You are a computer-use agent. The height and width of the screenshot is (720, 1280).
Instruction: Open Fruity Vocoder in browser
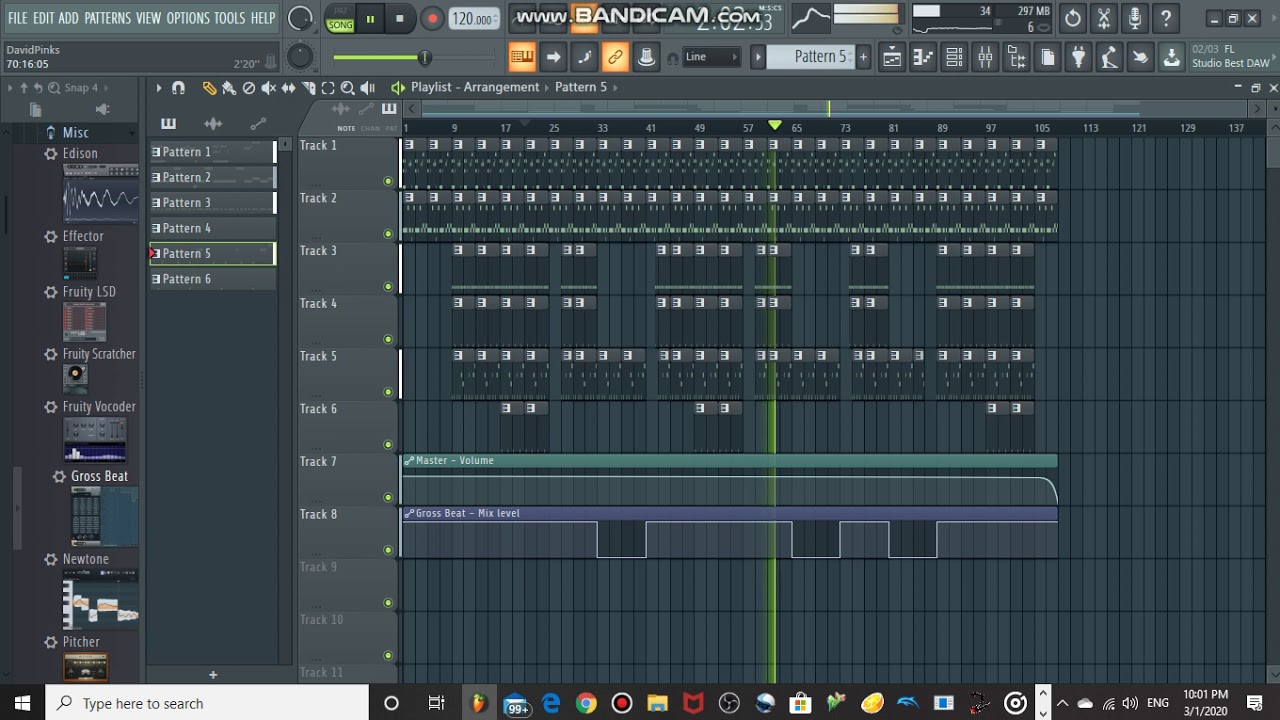(99, 407)
